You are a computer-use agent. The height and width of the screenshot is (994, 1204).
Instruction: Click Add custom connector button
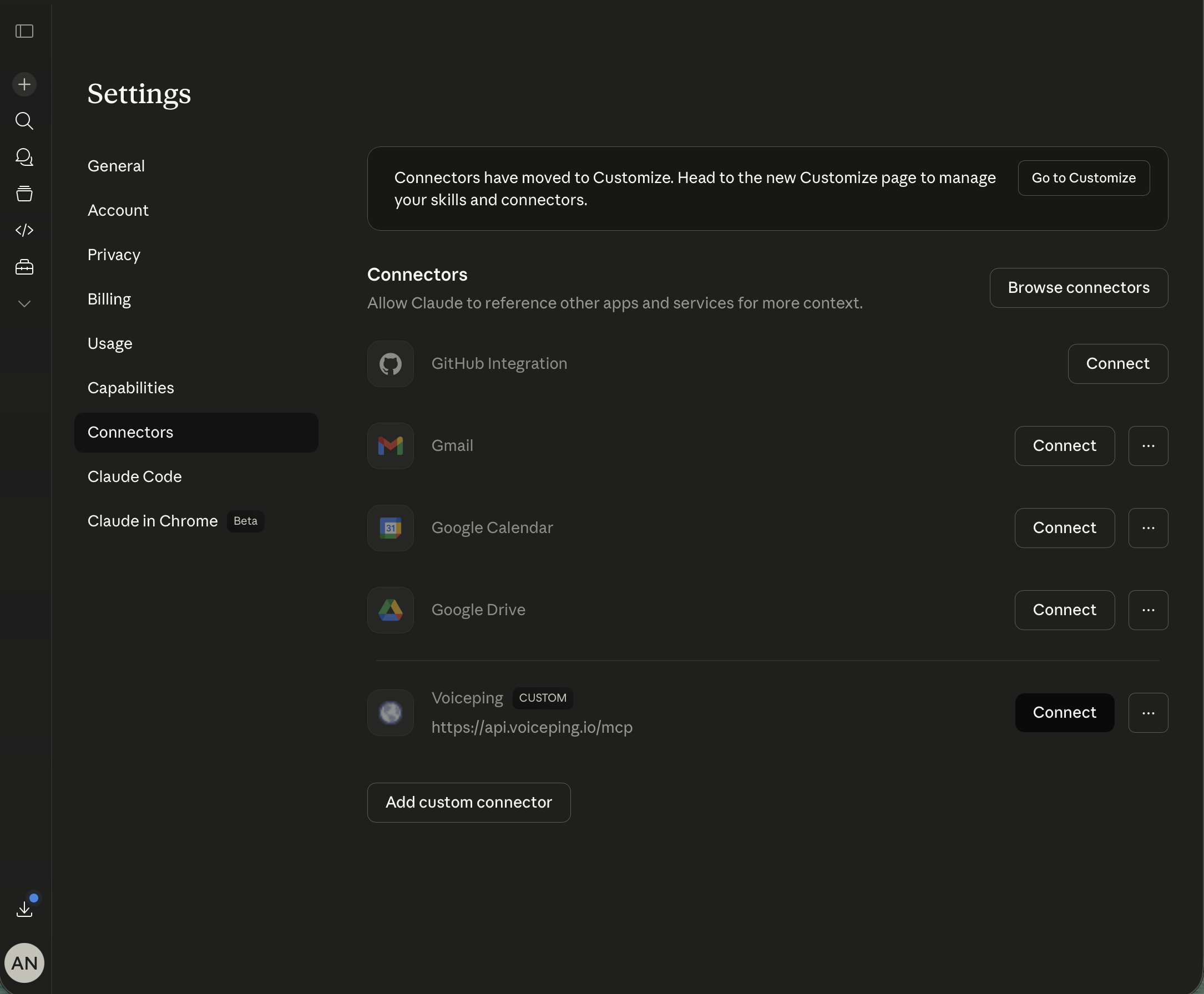pos(468,803)
